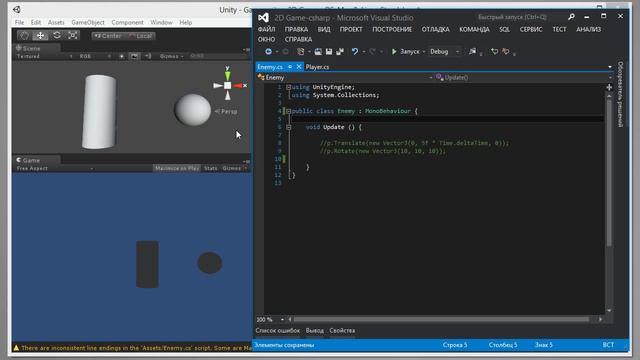640x360 pixels.
Task: Open the Enemy class navigation dropdown
Action: [345, 78]
